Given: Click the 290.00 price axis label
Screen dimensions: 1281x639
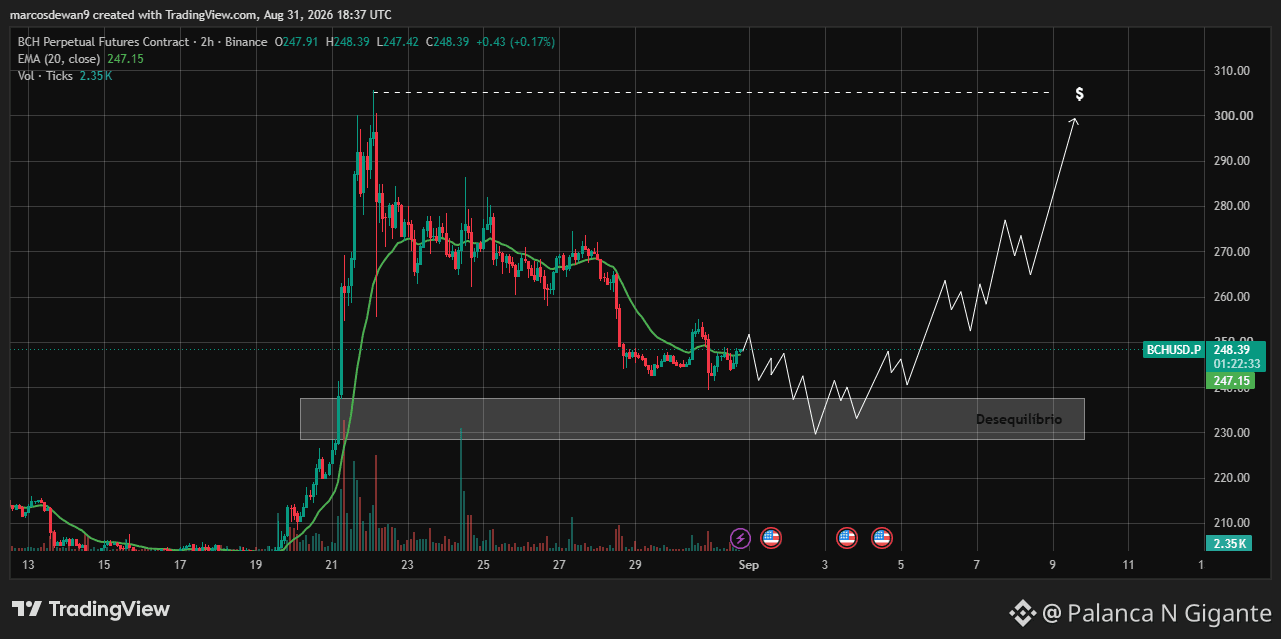Looking at the screenshot, I should [x=1231, y=161].
